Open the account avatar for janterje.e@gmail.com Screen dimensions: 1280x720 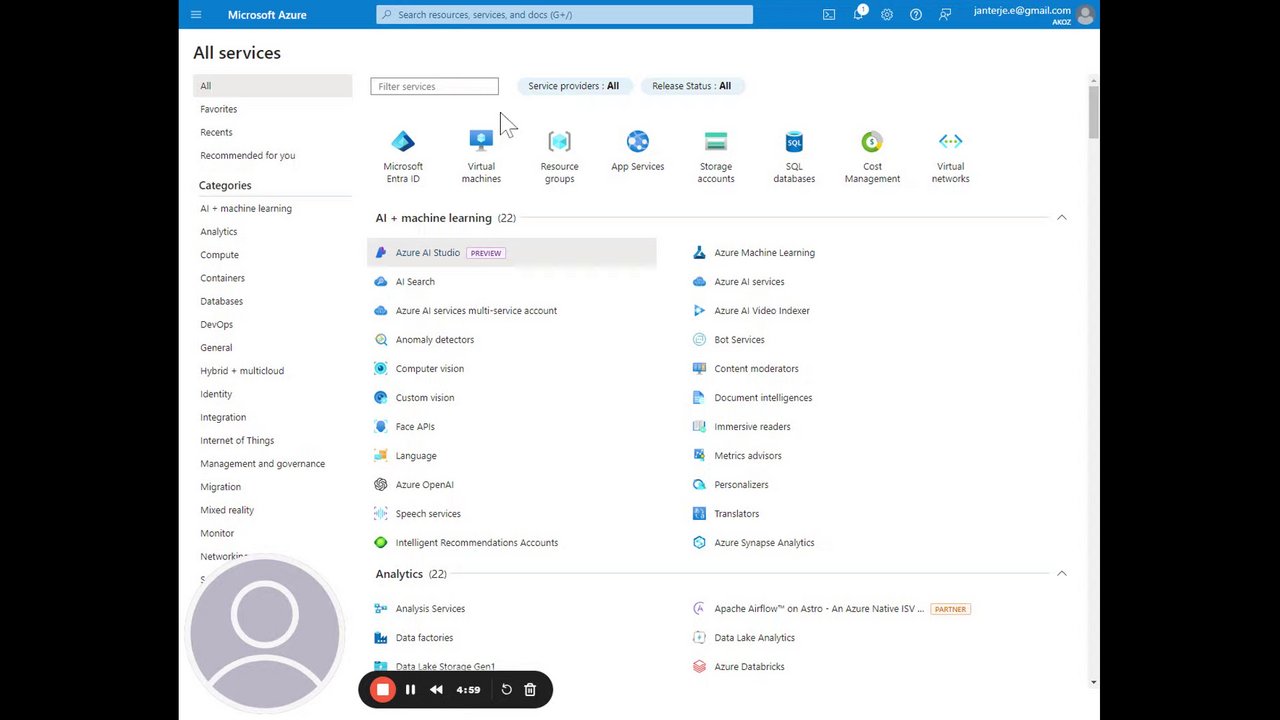(x=1085, y=15)
